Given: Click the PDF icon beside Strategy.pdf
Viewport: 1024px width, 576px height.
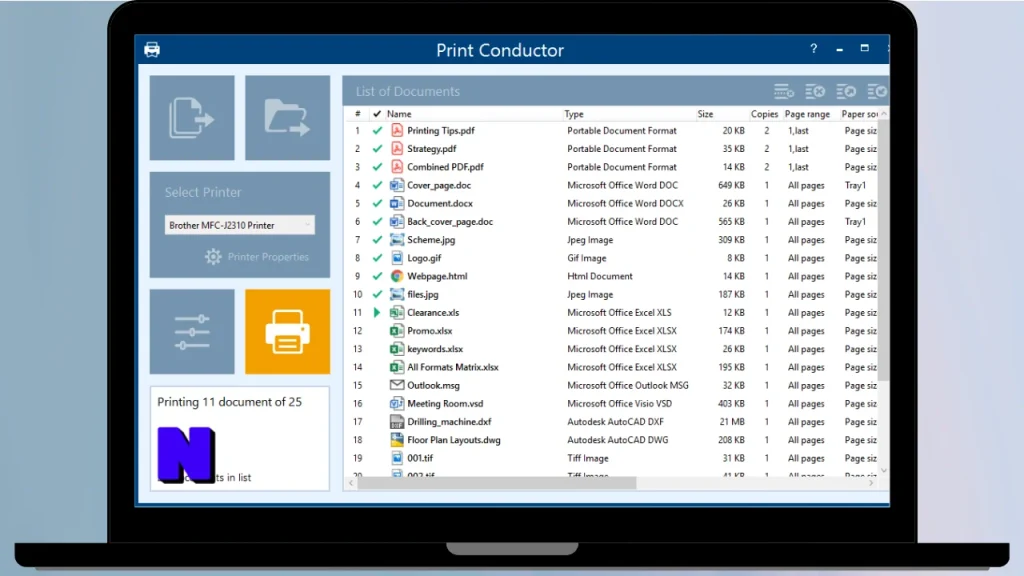Looking at the screenshot, I should pyautogui.click(x=396, y=149).
